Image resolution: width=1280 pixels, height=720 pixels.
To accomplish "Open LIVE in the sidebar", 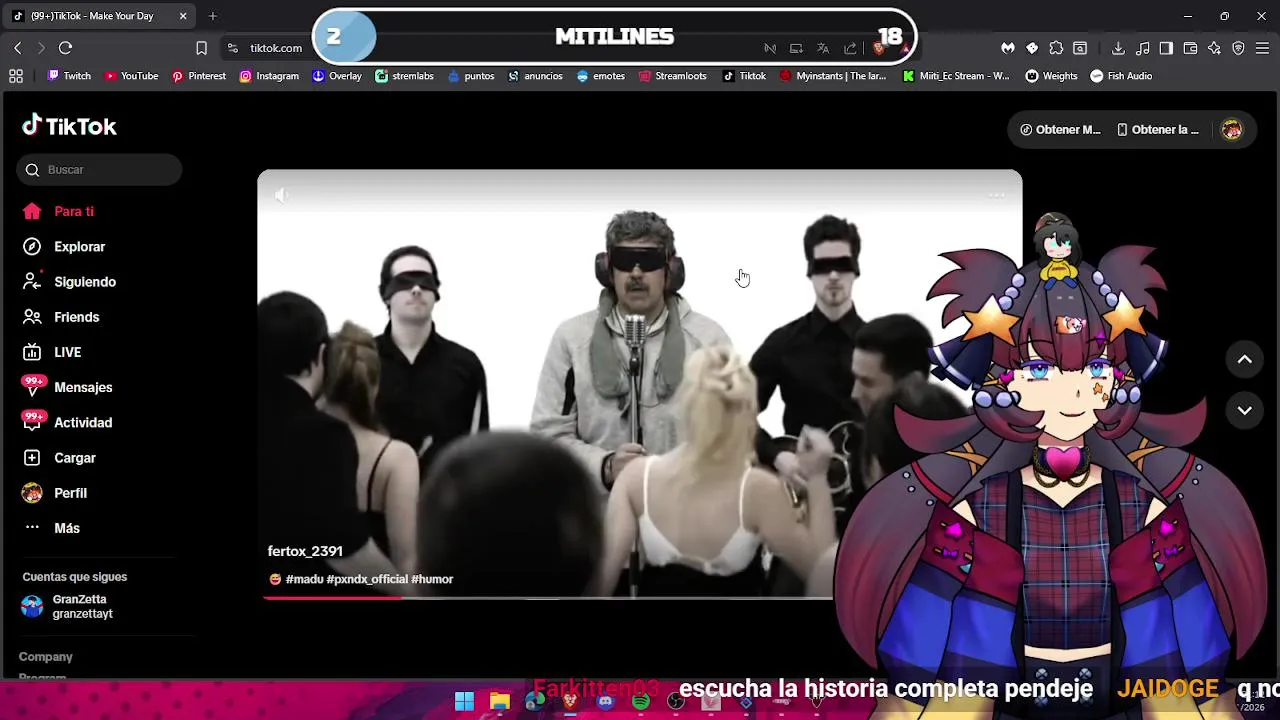I will pos(52,352).
